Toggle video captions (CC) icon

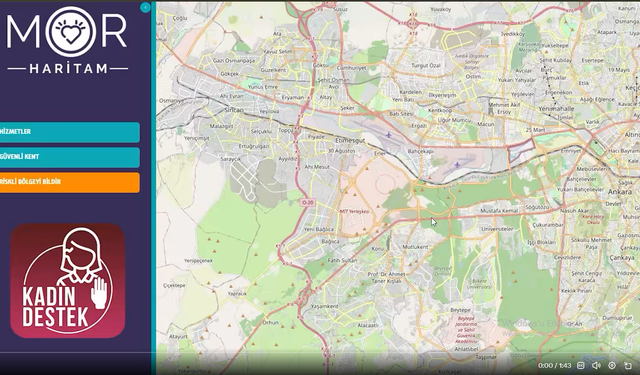(580, 366)
